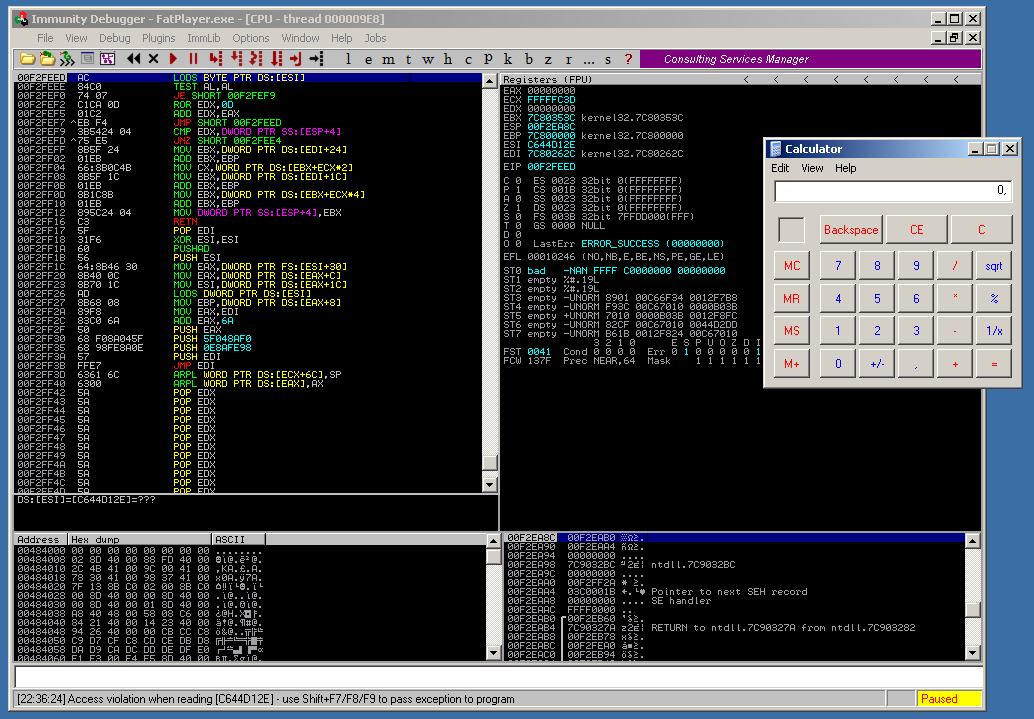1034x719 pixels.
Task: Run the program with red play icon
Action: click(173, 59)
